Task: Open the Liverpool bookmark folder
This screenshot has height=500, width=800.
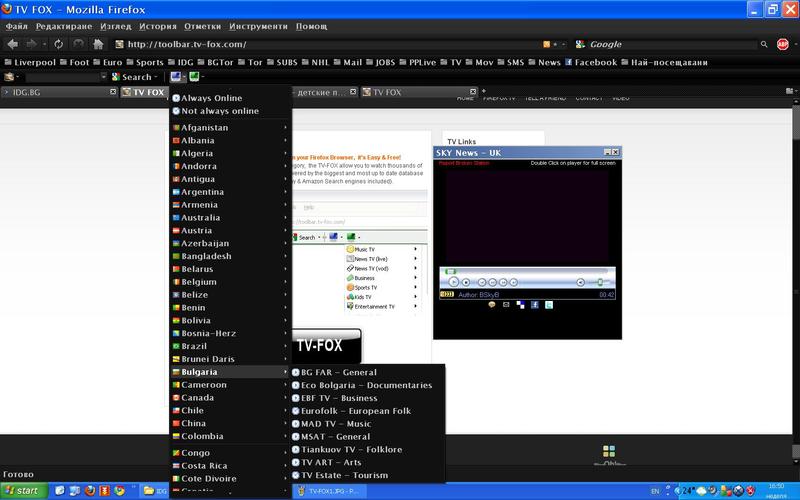Action: pyautogui.click(x=30, y=62)
